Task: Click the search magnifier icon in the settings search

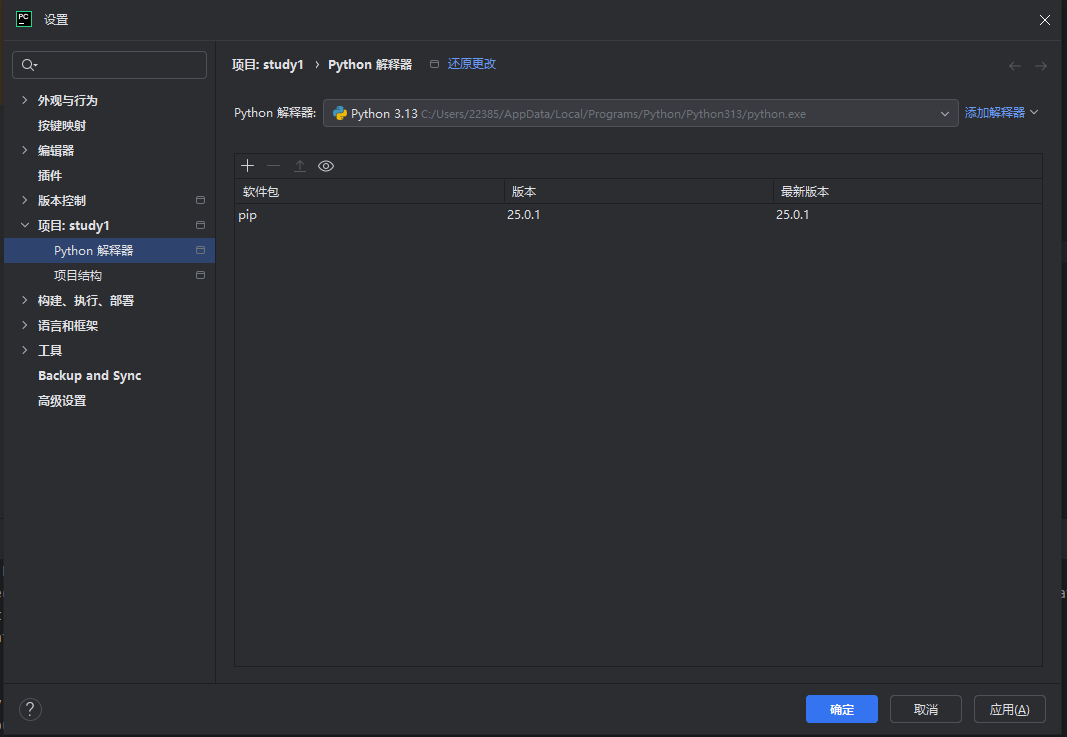Action: tap(29, 65)
